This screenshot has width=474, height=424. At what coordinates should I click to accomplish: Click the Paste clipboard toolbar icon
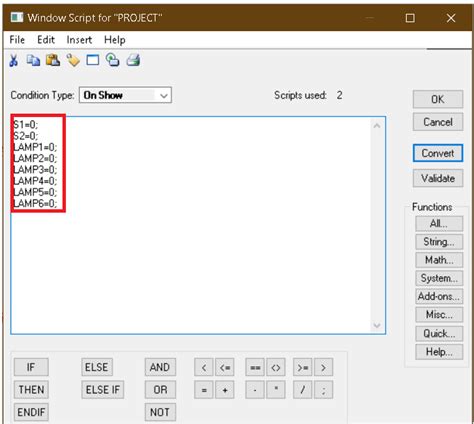(x=53, y=60)
